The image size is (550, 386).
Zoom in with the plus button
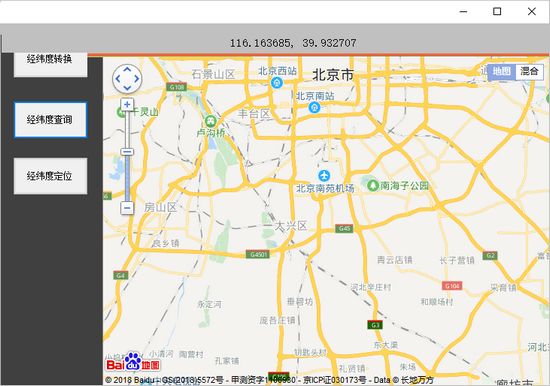(x=127, y=105)
